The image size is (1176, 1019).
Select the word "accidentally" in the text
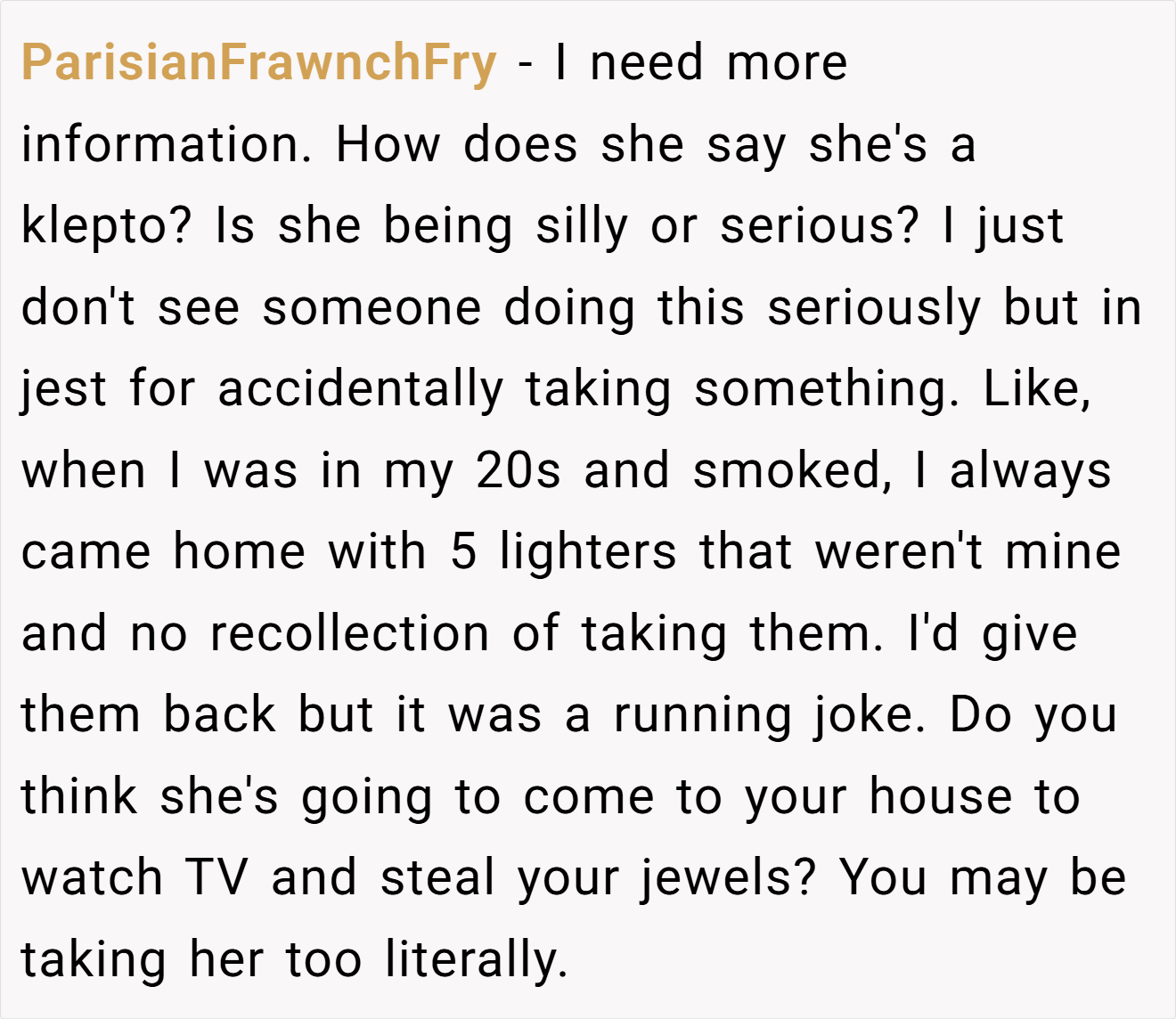(x=360, y=389)
